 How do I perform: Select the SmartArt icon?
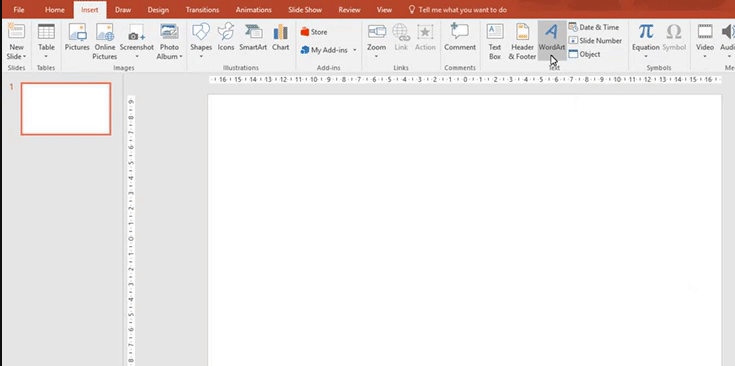click(253, 37)
